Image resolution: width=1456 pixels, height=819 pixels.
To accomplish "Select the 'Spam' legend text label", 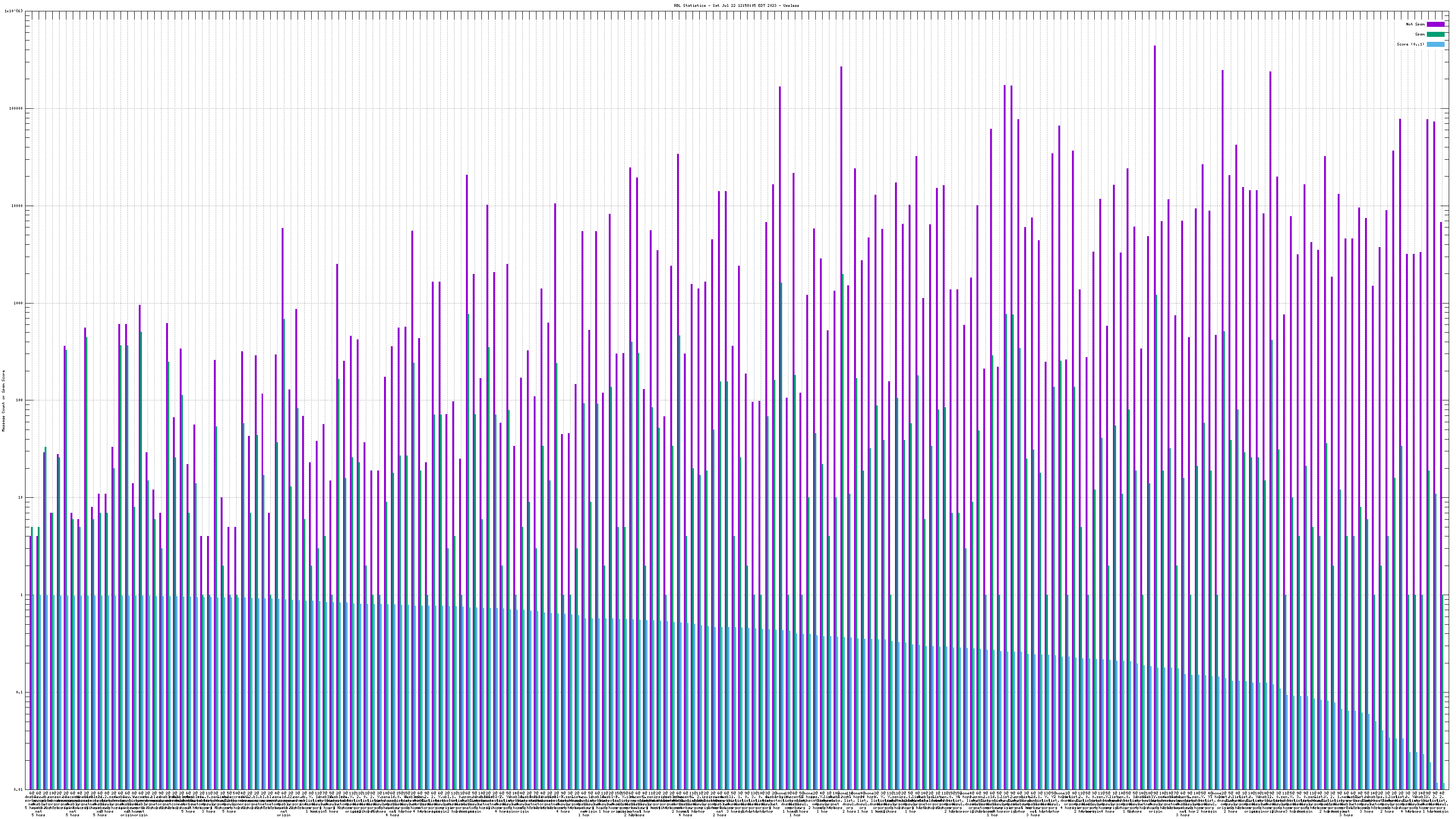I will [x=1420, y=35].
